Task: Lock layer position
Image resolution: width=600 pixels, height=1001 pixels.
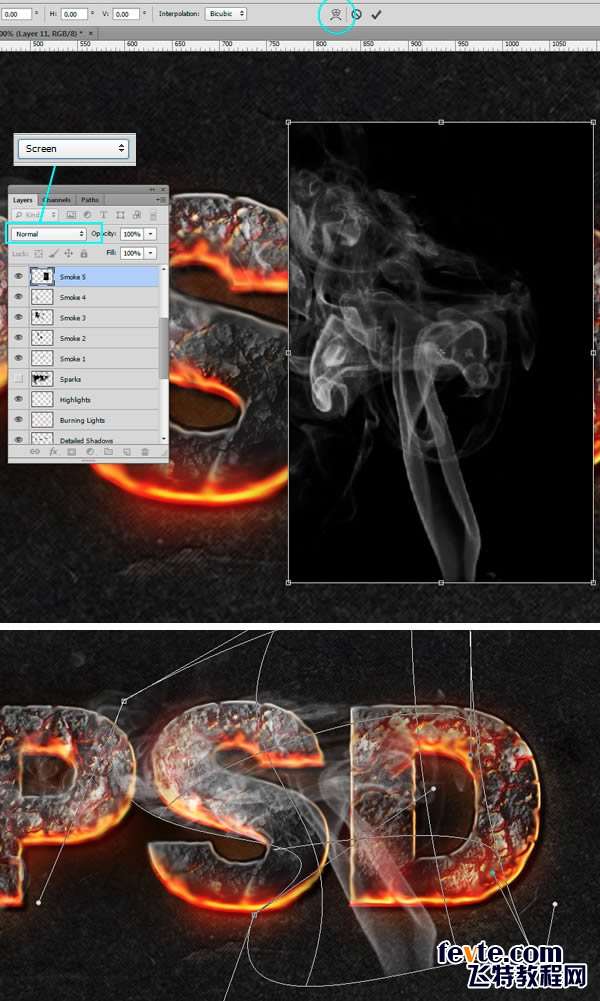Action: (x=68, y=253)
